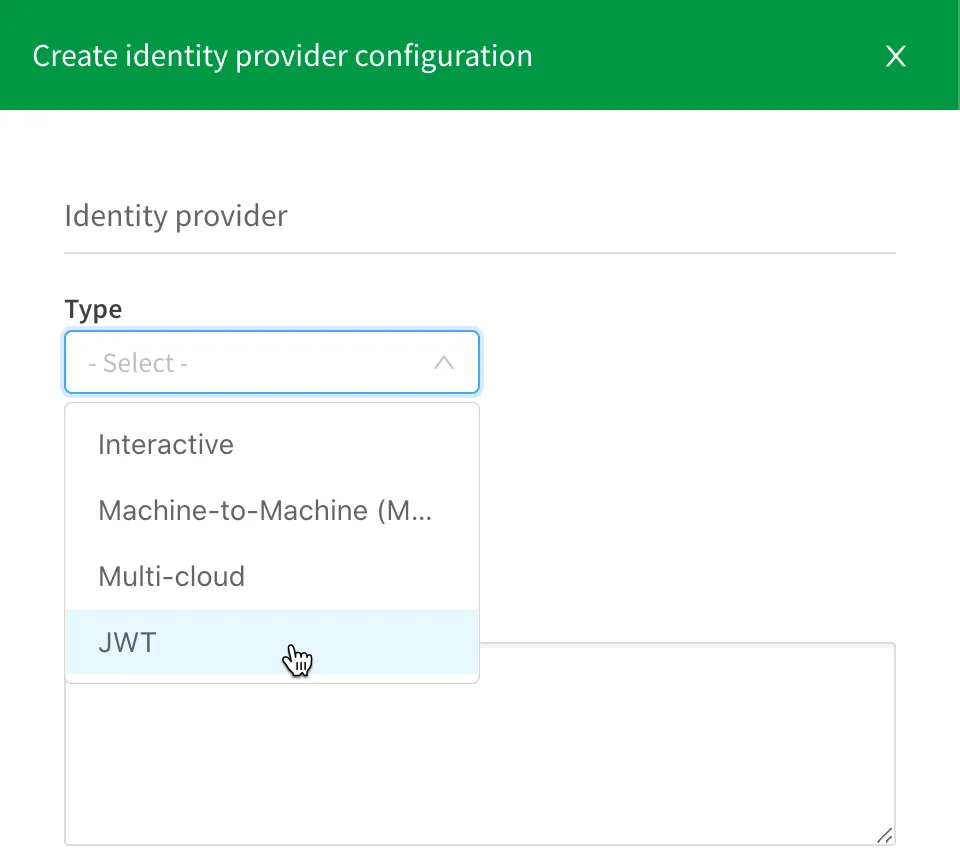Click the 'Create identity provider configuration' title text
This screenshot has height=862, width=960.
pyautogui.click(x=282, y=56)
